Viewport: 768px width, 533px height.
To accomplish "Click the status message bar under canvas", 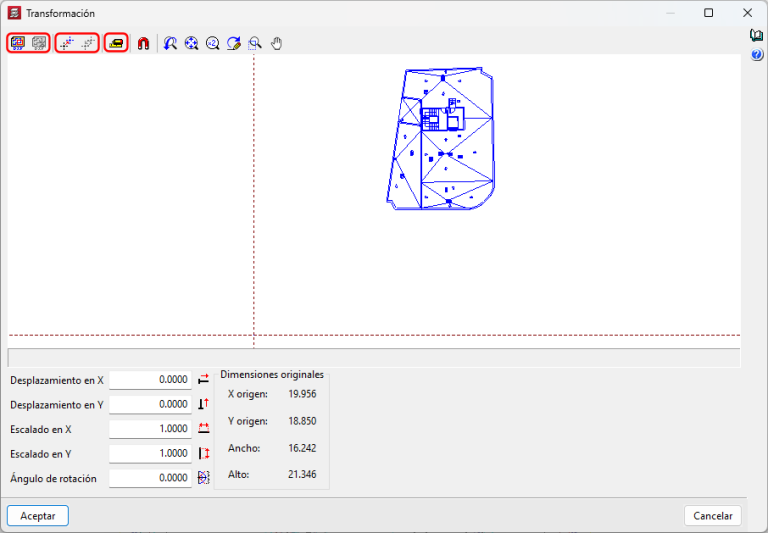I will pos(374,358).
